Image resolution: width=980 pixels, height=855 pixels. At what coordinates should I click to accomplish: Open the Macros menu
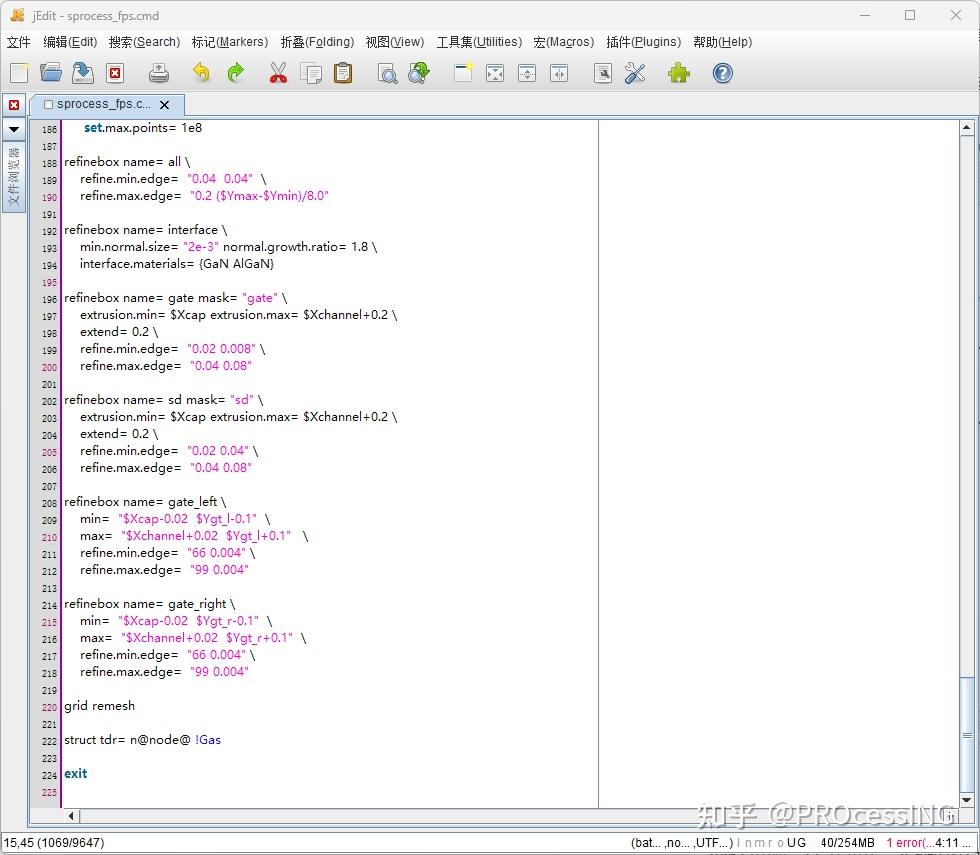pos(563,42)
